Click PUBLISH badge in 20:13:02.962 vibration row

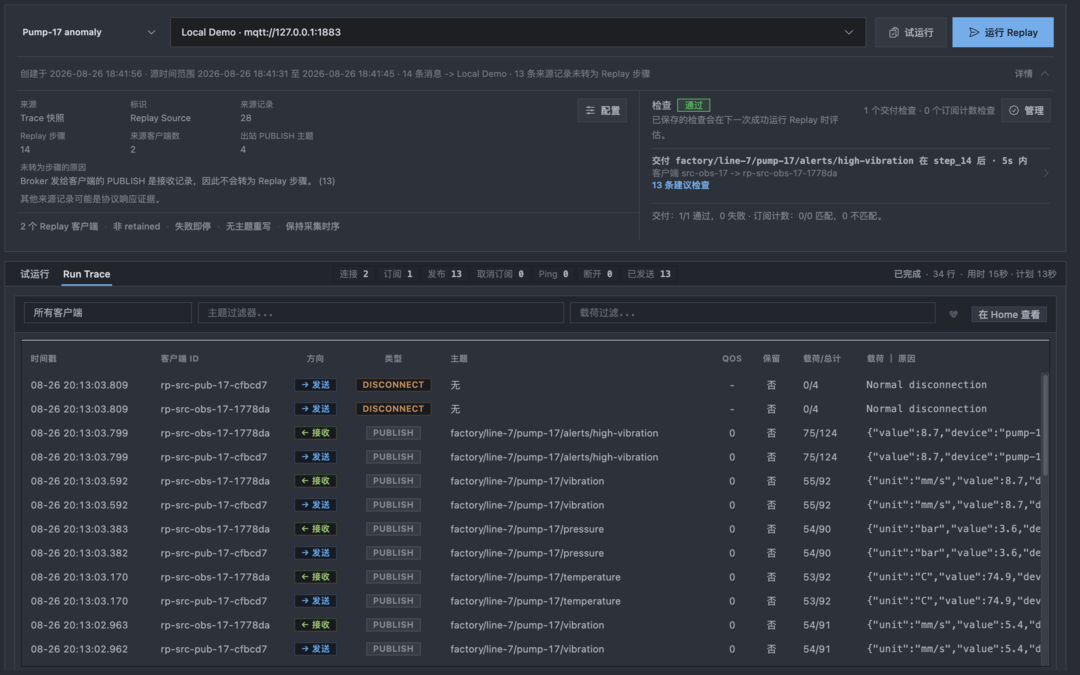point(393,649)
